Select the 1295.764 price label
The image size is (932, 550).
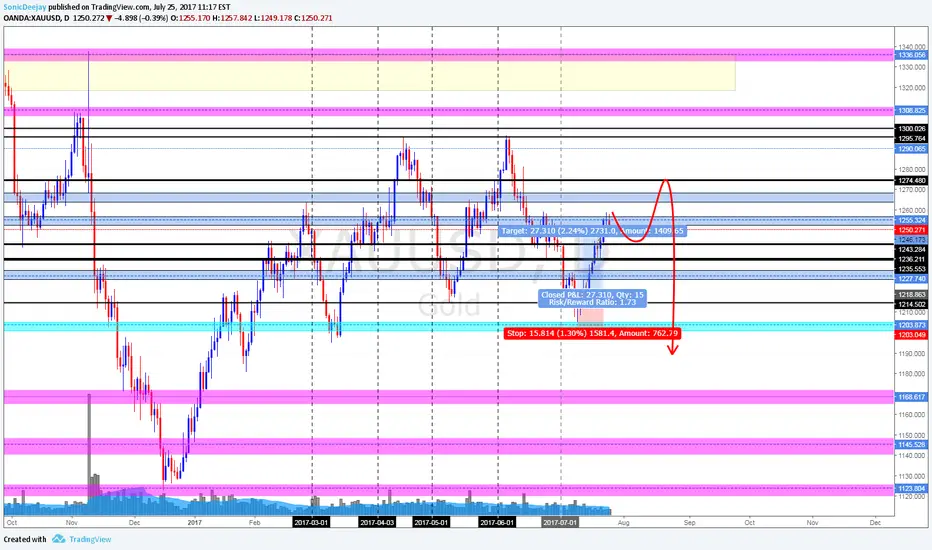click(x=911, y=139)
